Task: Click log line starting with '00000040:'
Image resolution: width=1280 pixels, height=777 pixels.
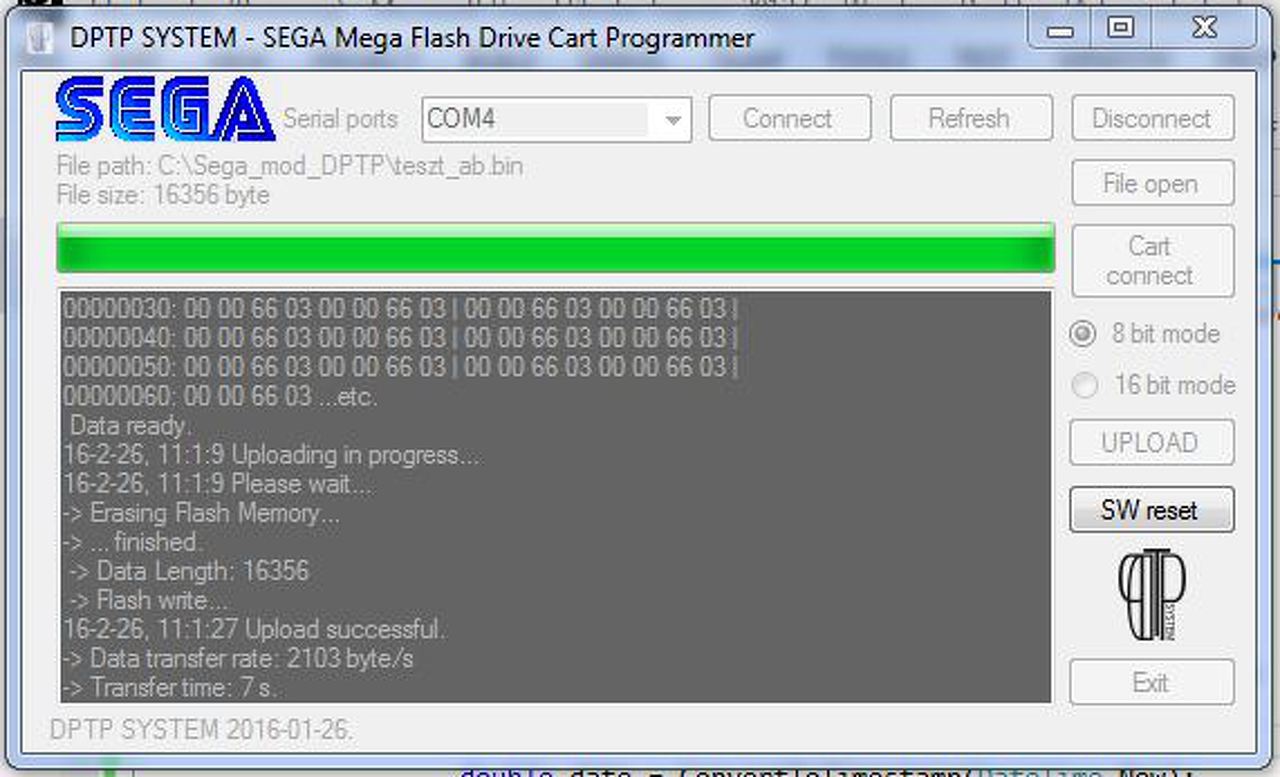Action: click(401, 338)
